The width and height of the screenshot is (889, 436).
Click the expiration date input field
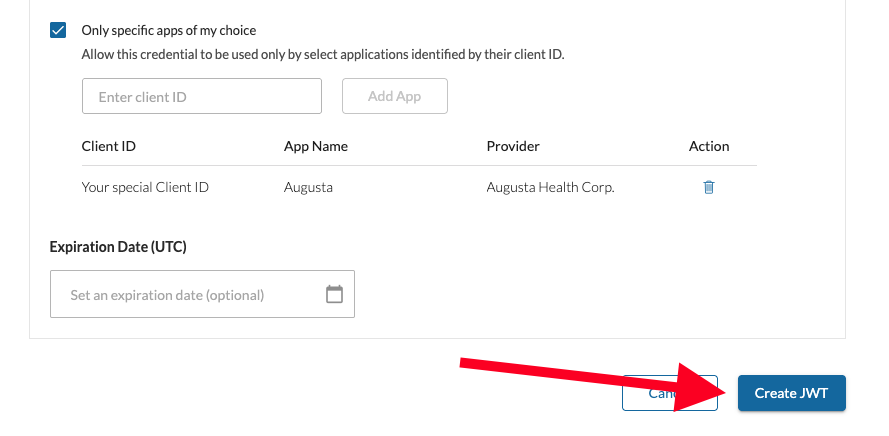tap(202, 294)
